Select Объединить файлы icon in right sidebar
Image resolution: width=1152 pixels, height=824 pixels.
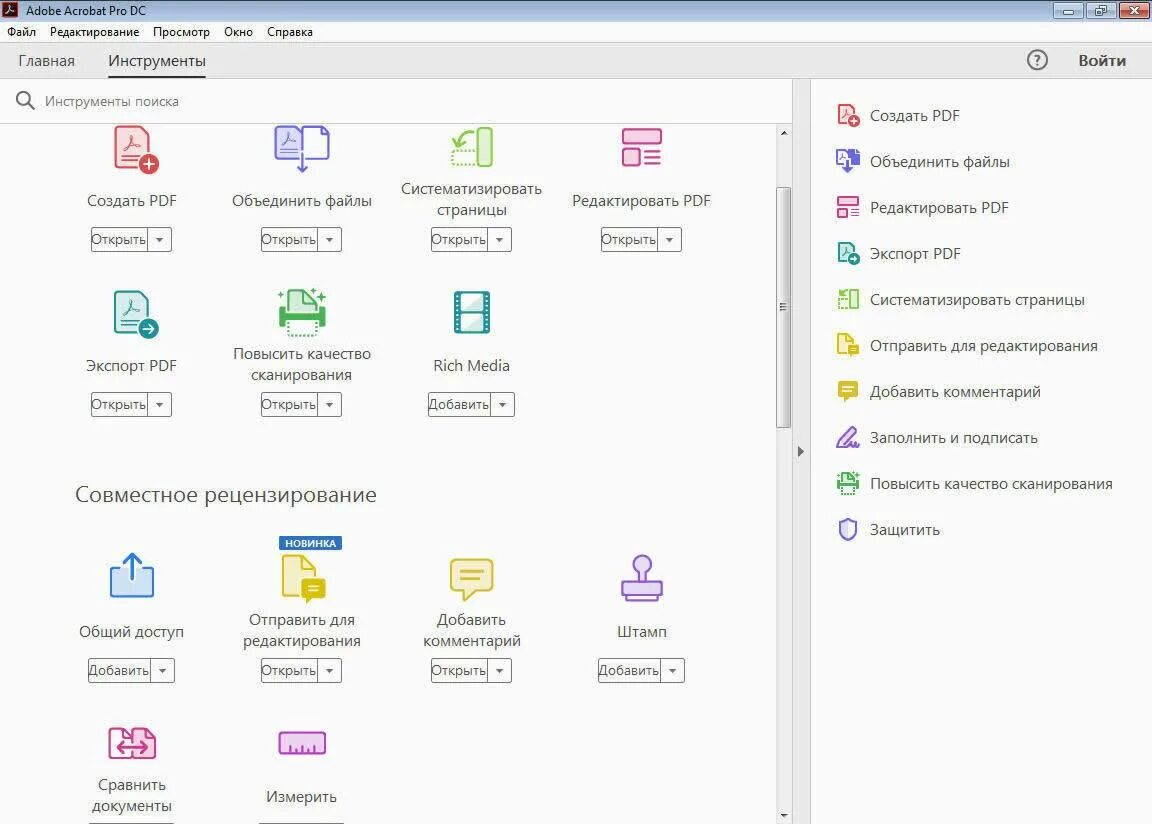point(848,161)
